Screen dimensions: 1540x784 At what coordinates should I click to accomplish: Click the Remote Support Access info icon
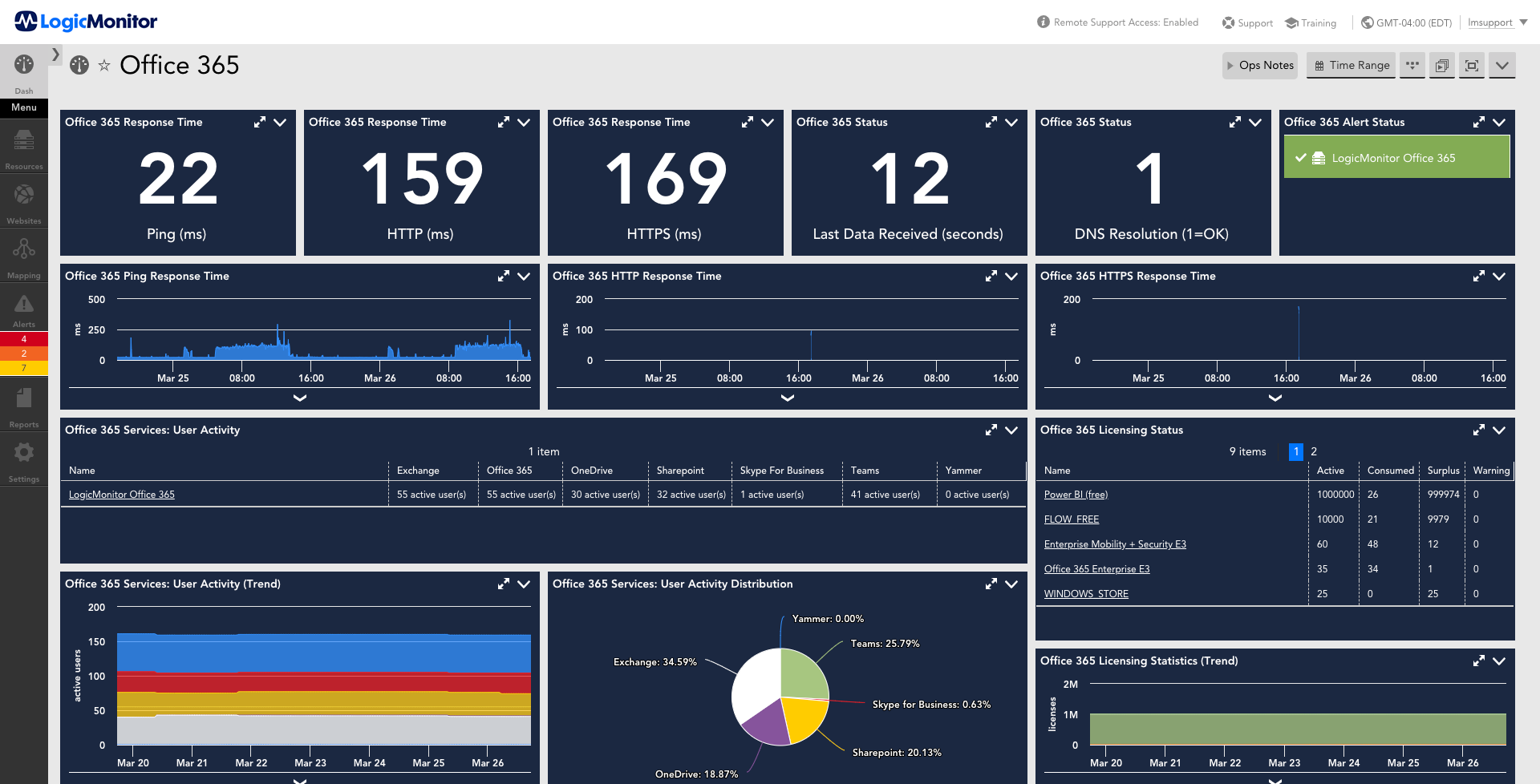1043,22
